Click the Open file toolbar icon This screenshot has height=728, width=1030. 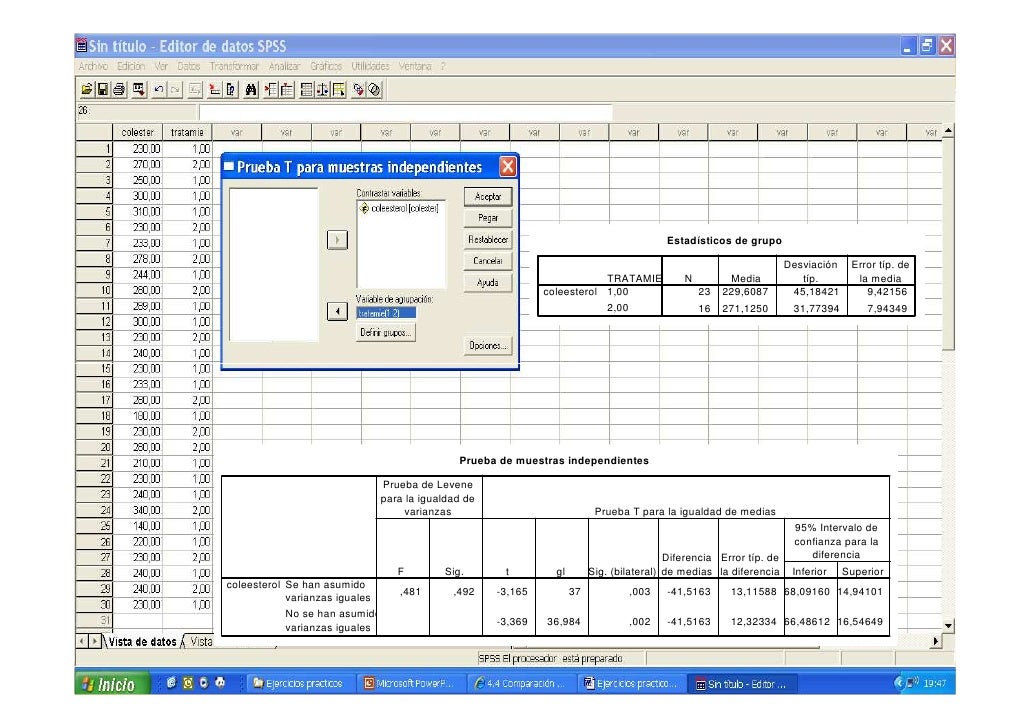87,89
